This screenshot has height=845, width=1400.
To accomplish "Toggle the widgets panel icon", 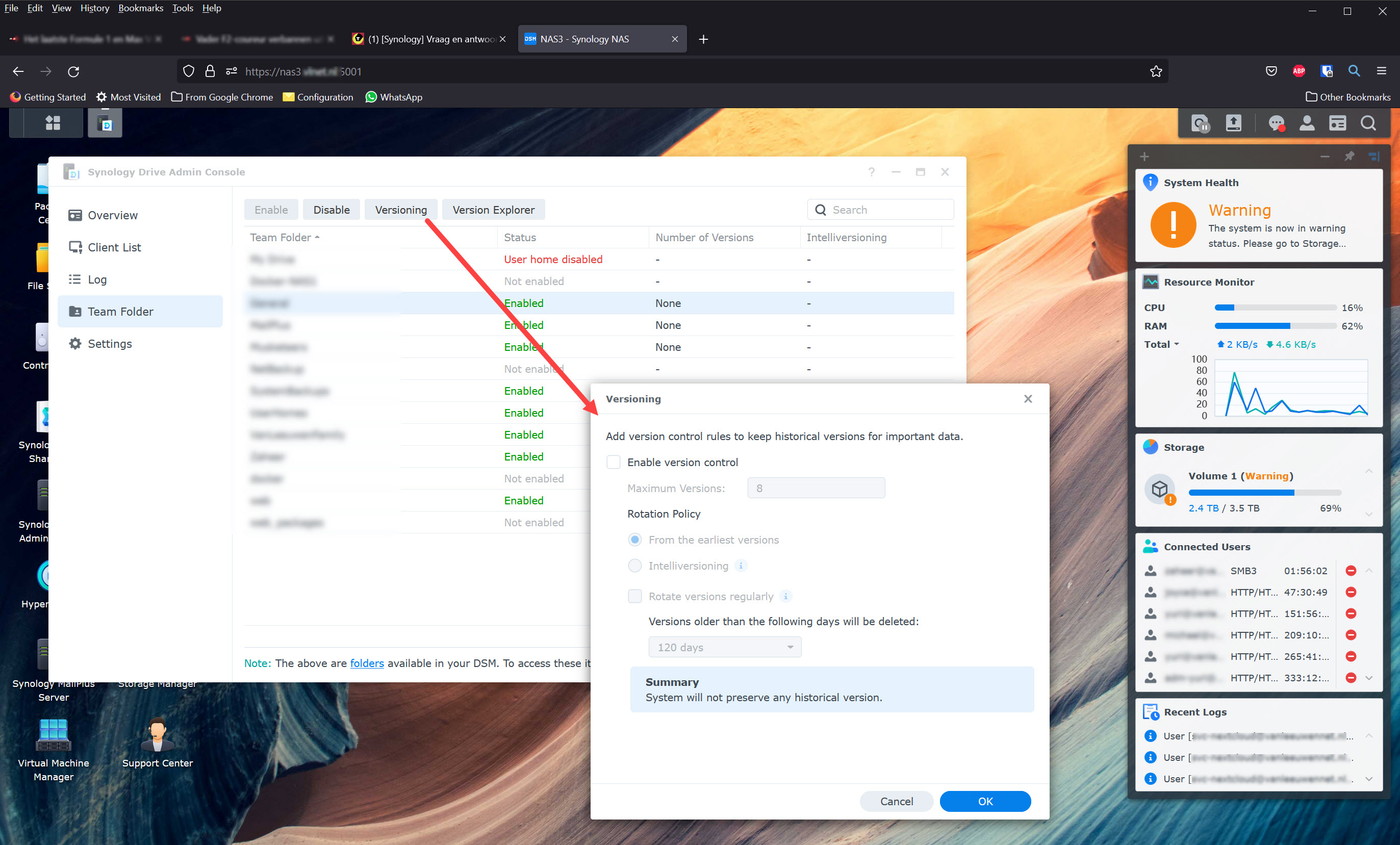I will (x=1337, y=123).
